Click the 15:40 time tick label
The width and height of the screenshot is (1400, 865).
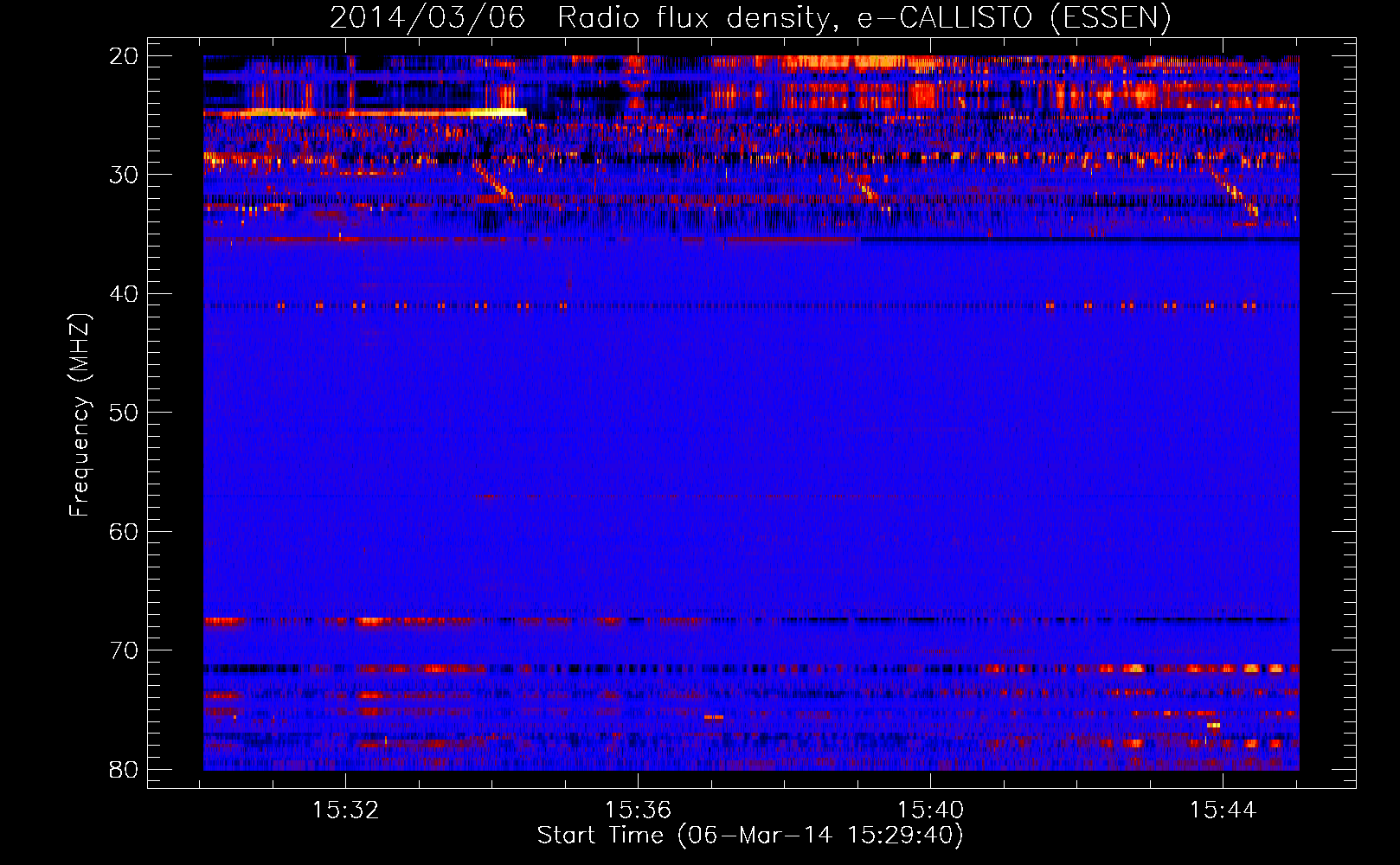930,811
